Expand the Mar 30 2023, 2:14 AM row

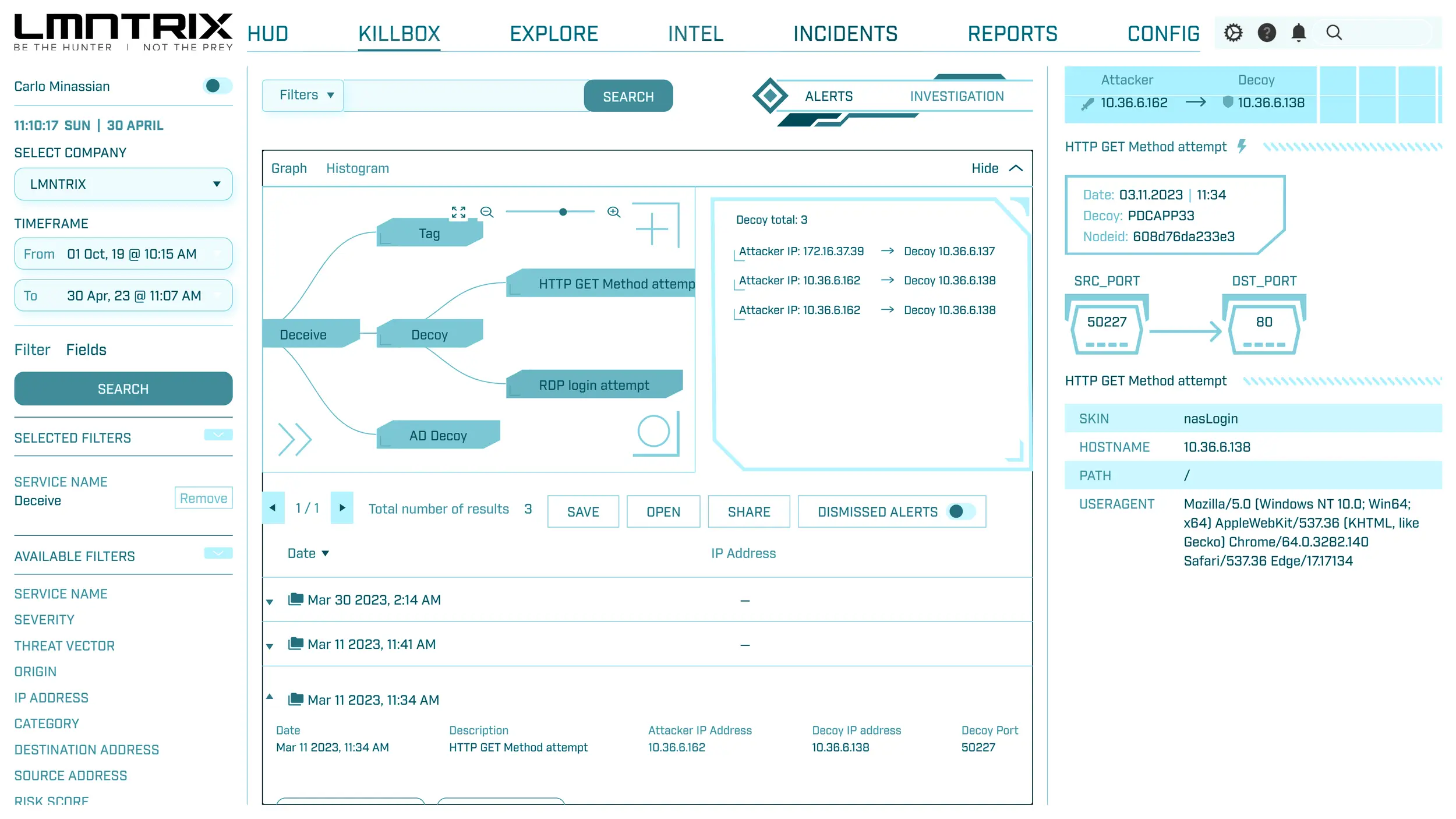(270, 601)
